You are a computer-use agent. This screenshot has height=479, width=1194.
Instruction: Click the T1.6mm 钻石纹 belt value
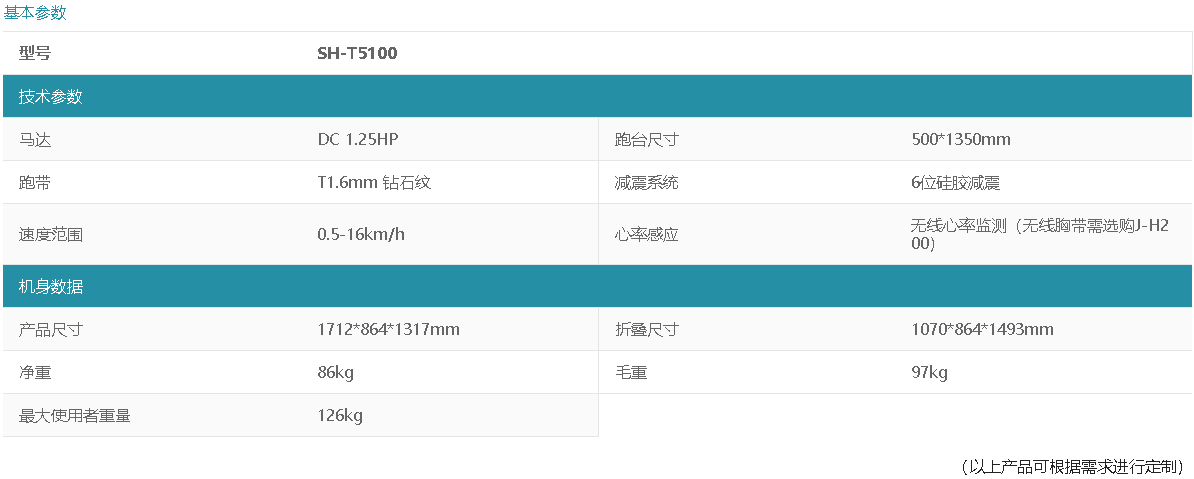pyautogui.click(x=374, y=183)
